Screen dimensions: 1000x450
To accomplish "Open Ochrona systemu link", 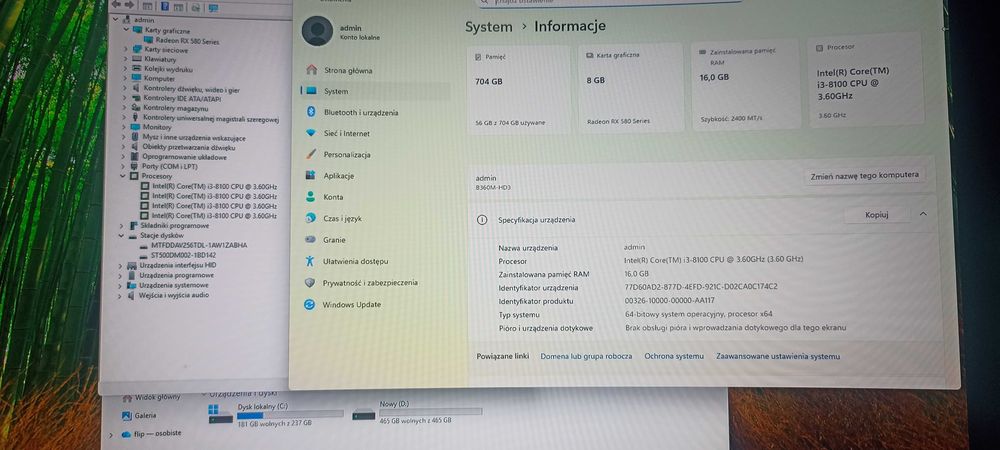I will (x=674, y=356).
